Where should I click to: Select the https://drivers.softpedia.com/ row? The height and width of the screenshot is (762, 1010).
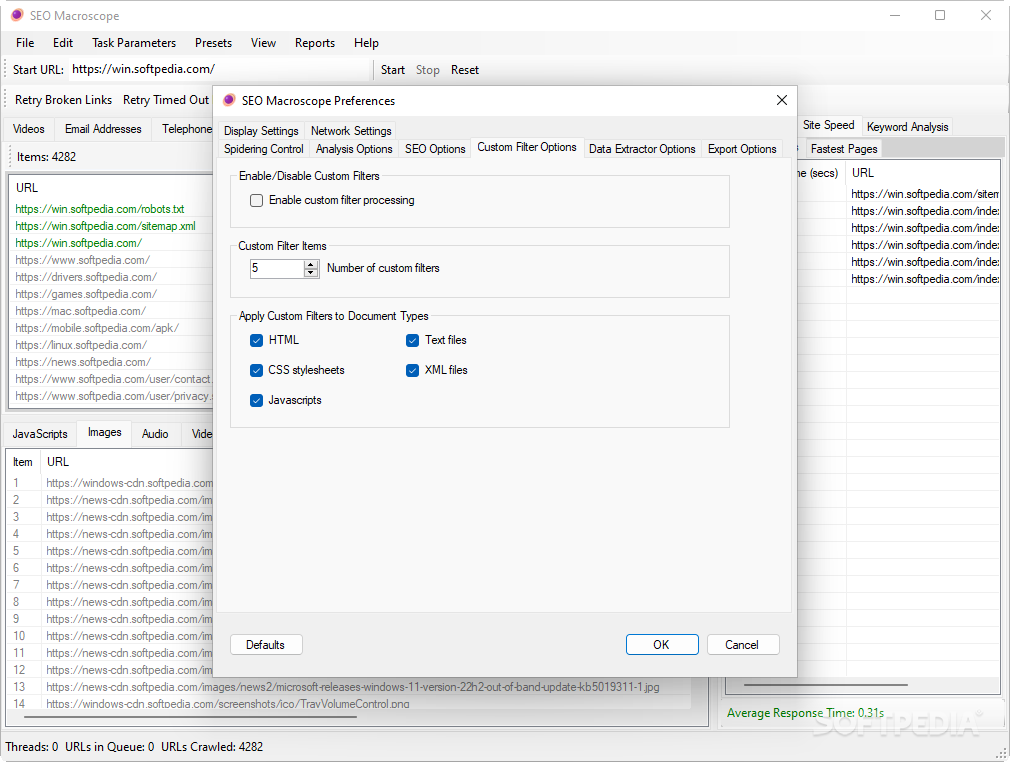(113, 277)
